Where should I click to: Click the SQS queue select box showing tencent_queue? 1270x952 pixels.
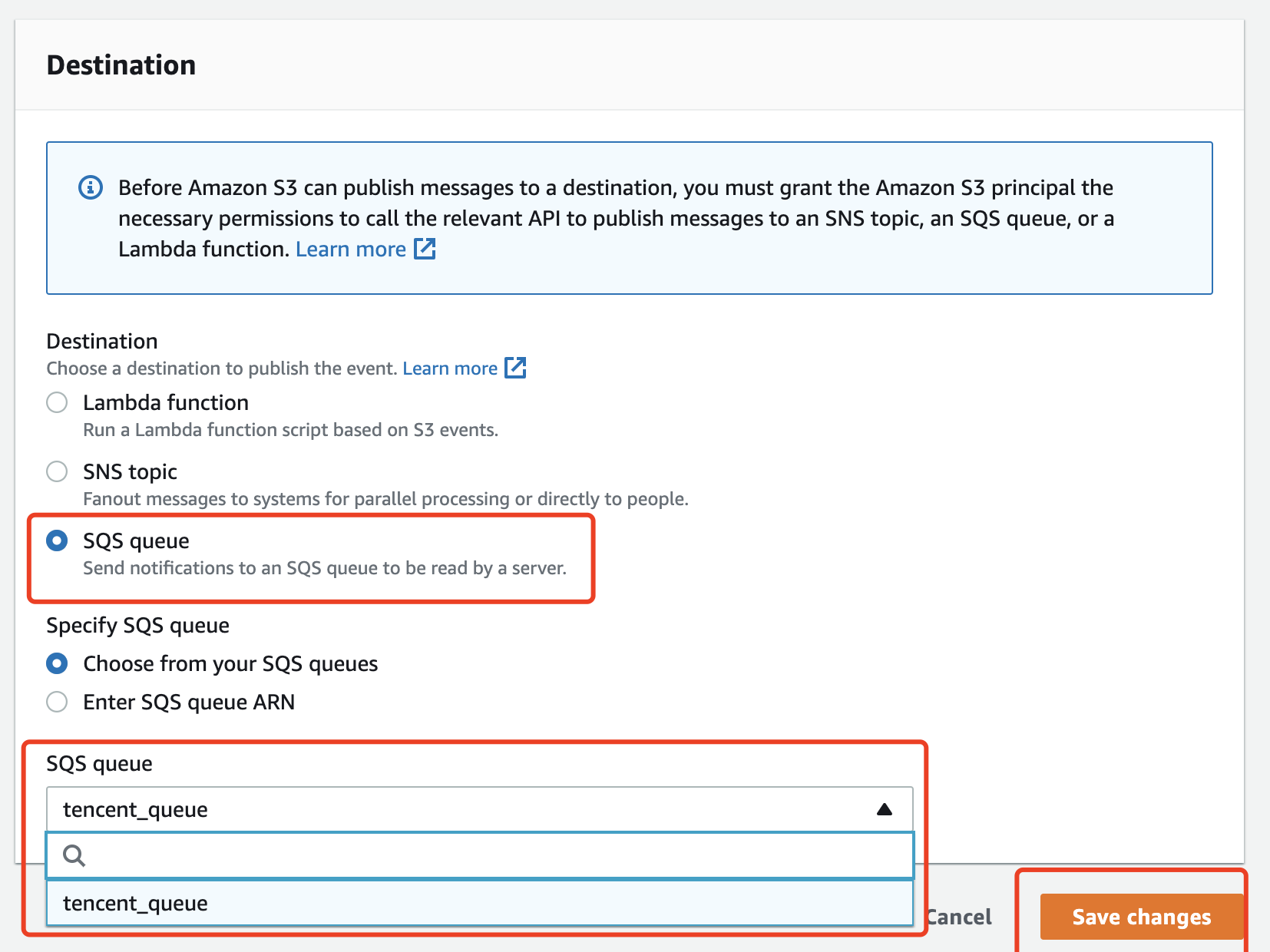[461, 809]
